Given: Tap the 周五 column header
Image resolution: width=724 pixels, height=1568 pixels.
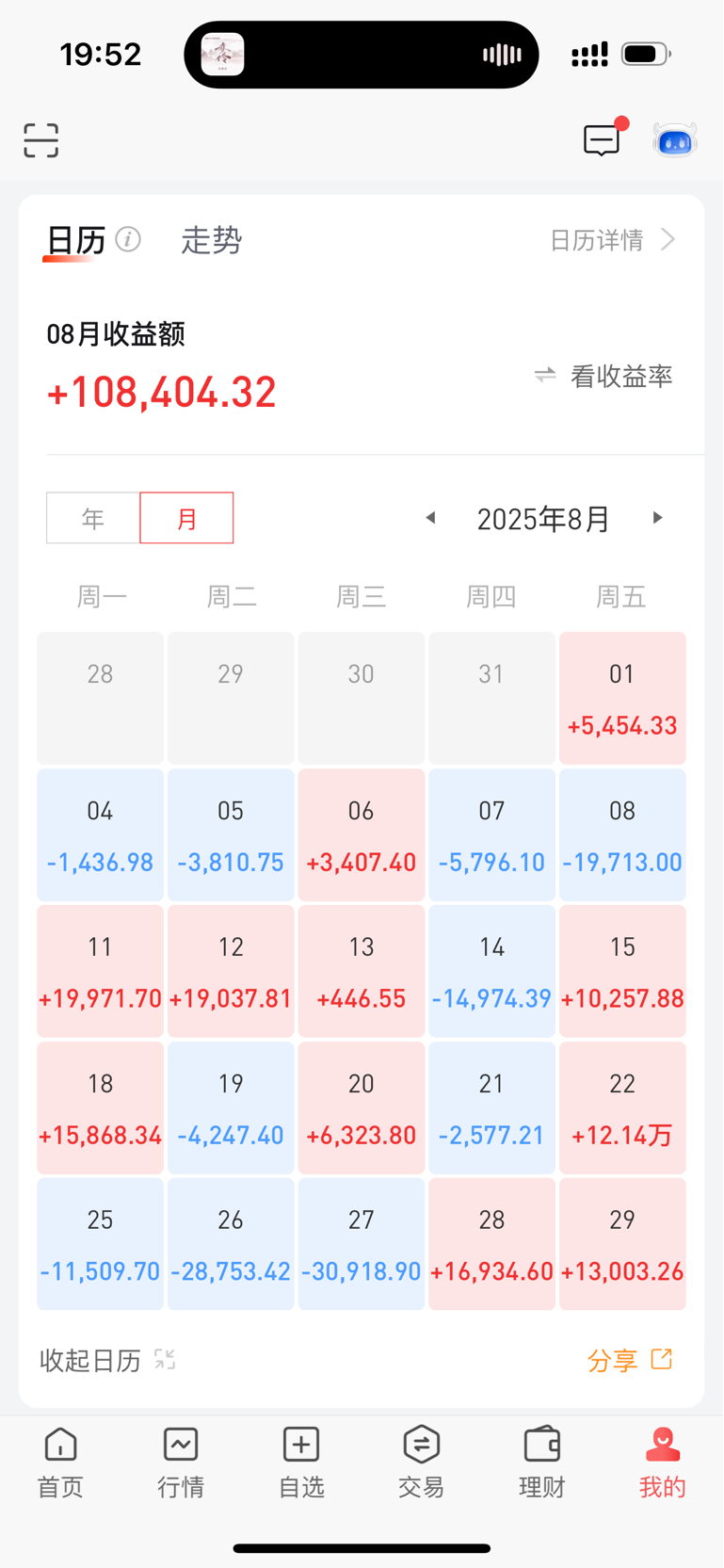Looking at the screenshot, I should (621, 597).
